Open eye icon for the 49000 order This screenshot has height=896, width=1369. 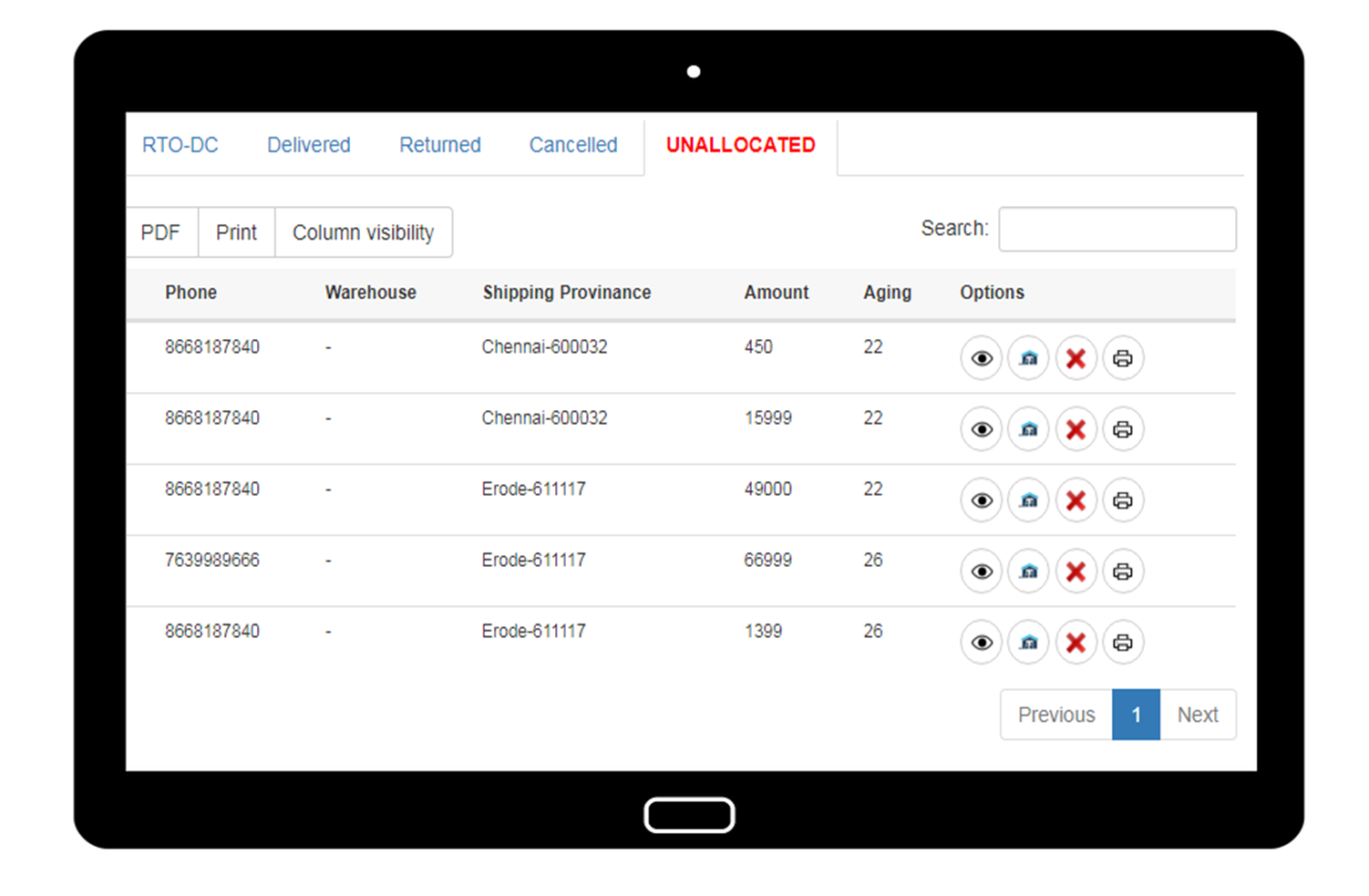tap(981, 500)
